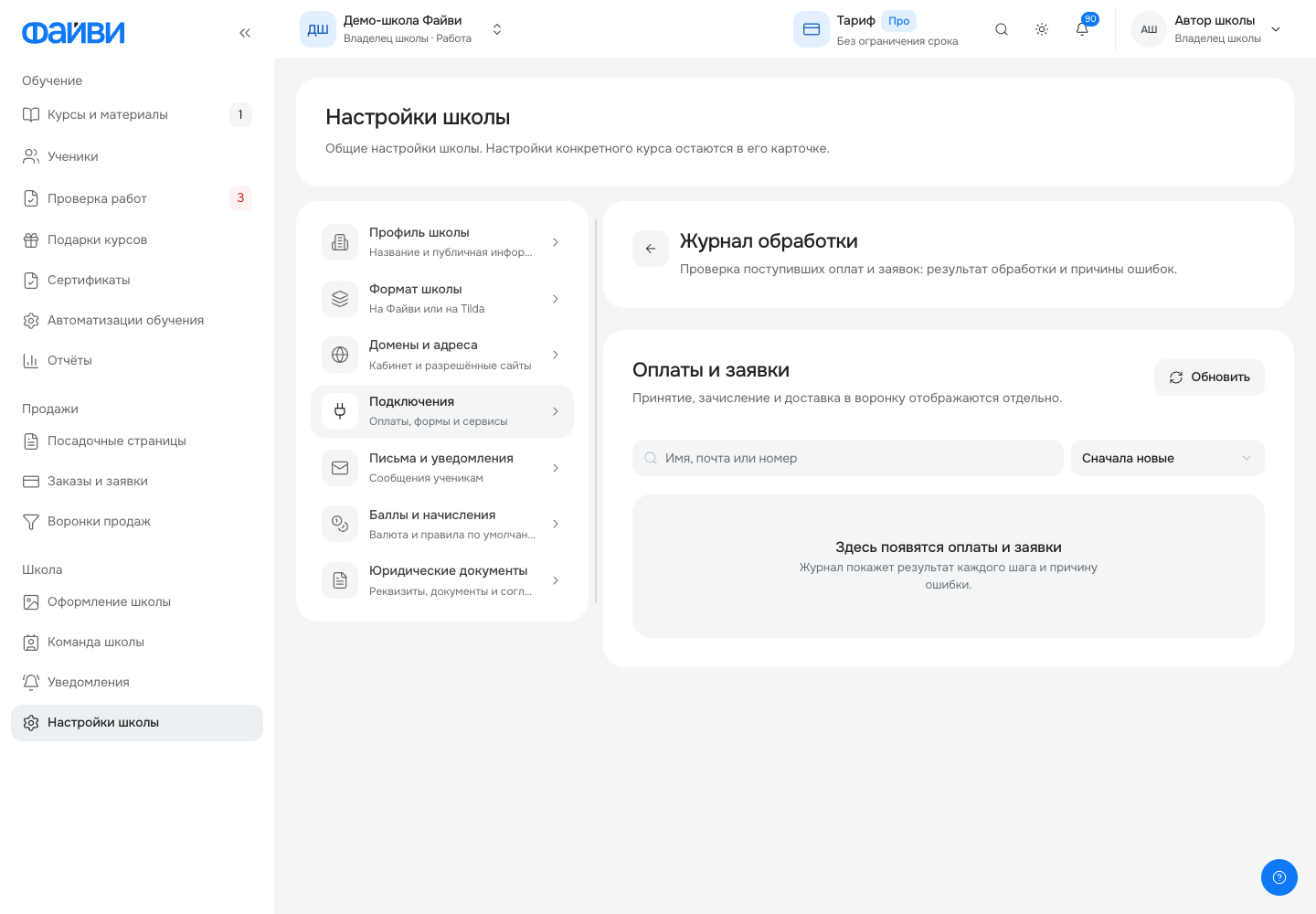Screen dimensions: 1316x914
Task: Open Курсы и материалы in the sidebar
Action: (x=137, y=114)
